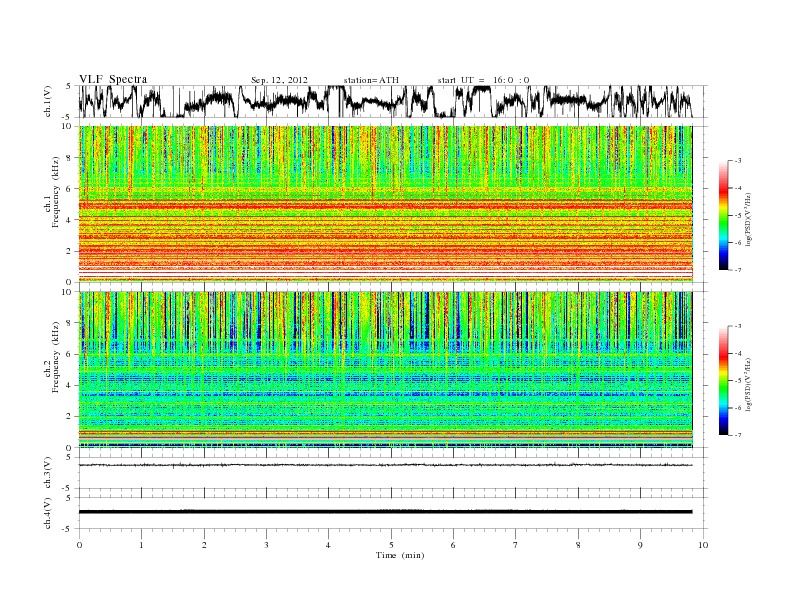Image resolution: width=792 pixels, height=612 pixels.
Task: Click the -3 tick on ch.1 colorbar
Action: (x=738, y=161)
